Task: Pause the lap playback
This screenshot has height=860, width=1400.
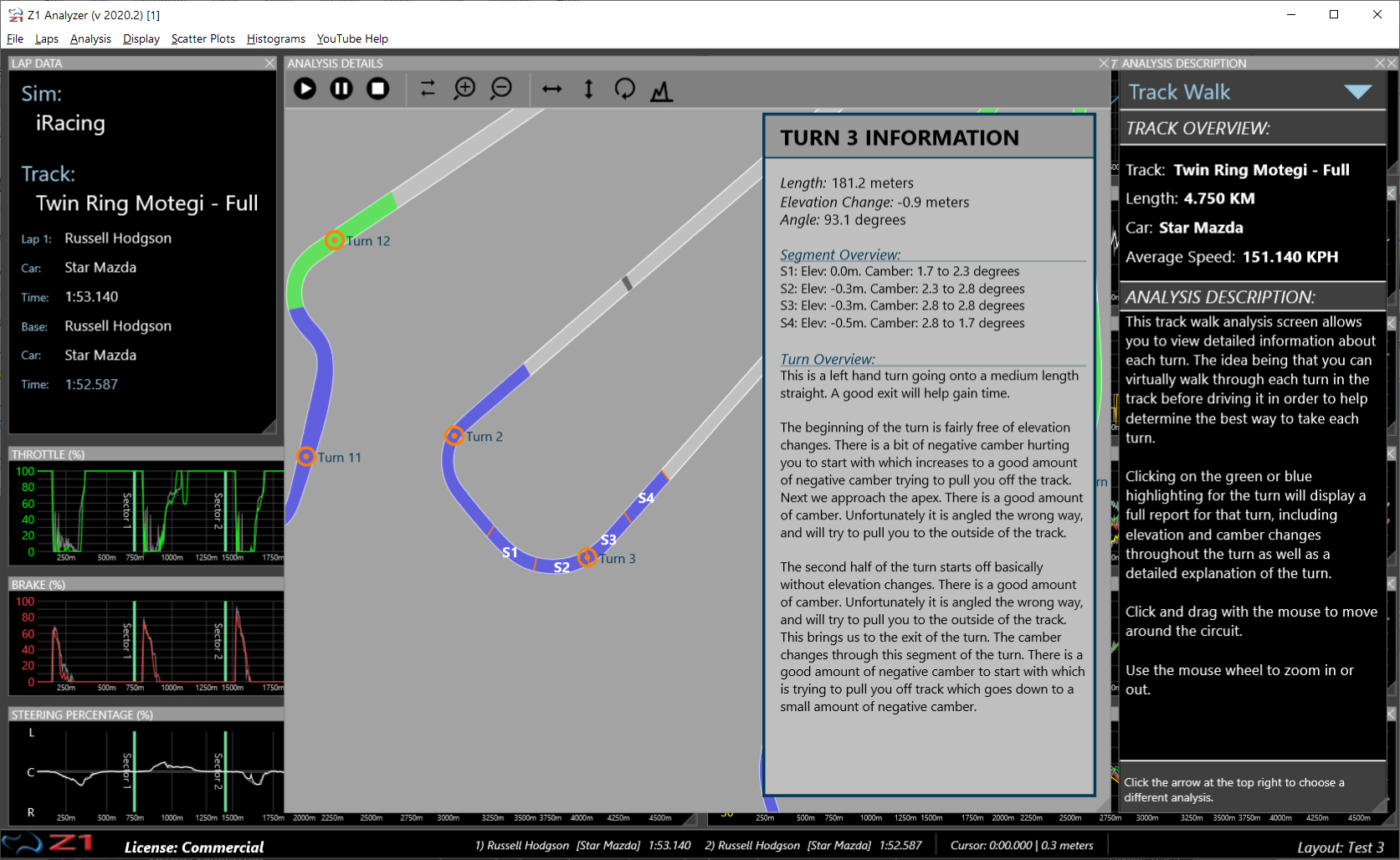Action: pos(341,89)
